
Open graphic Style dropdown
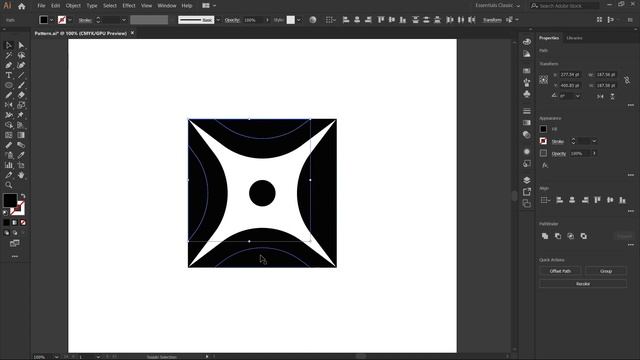point(299,20)
